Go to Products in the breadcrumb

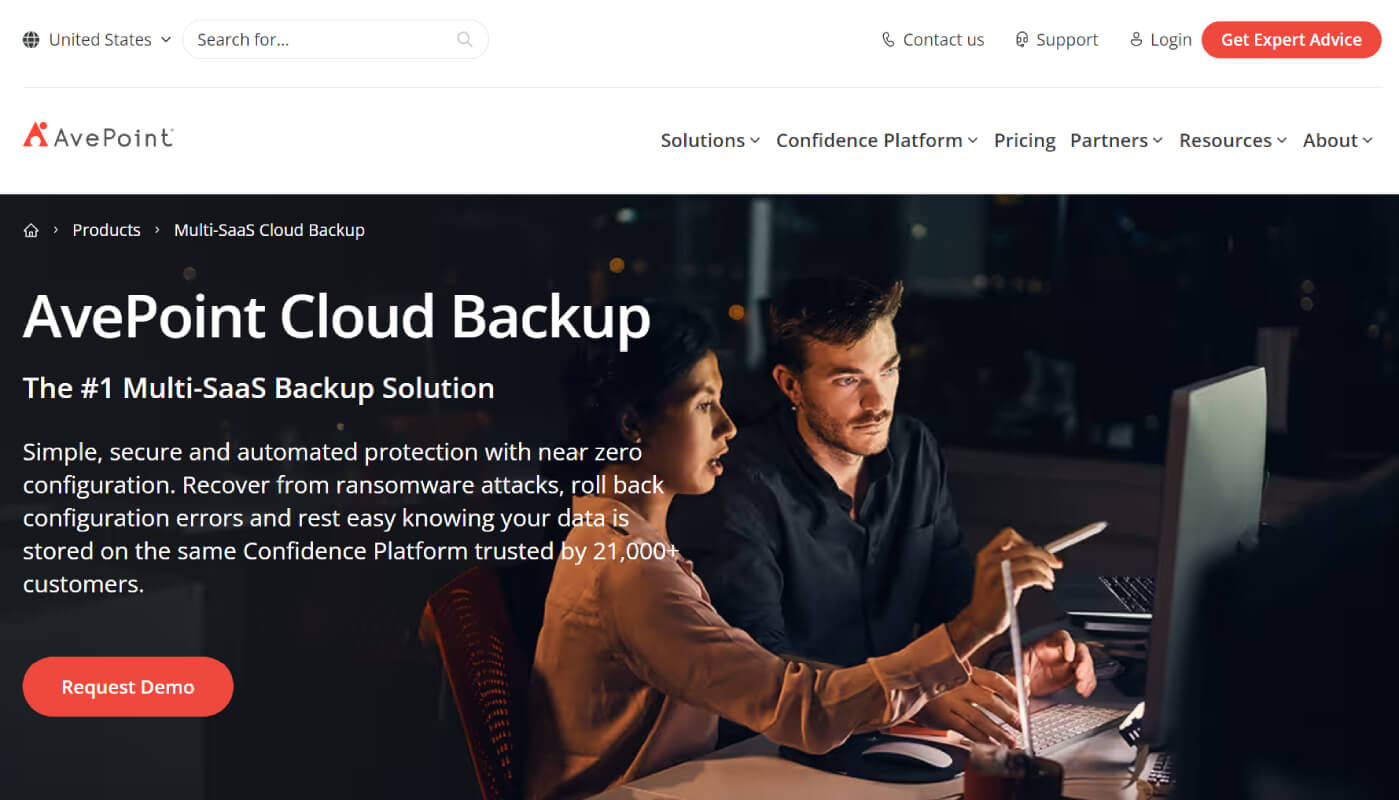click(106, 230)
